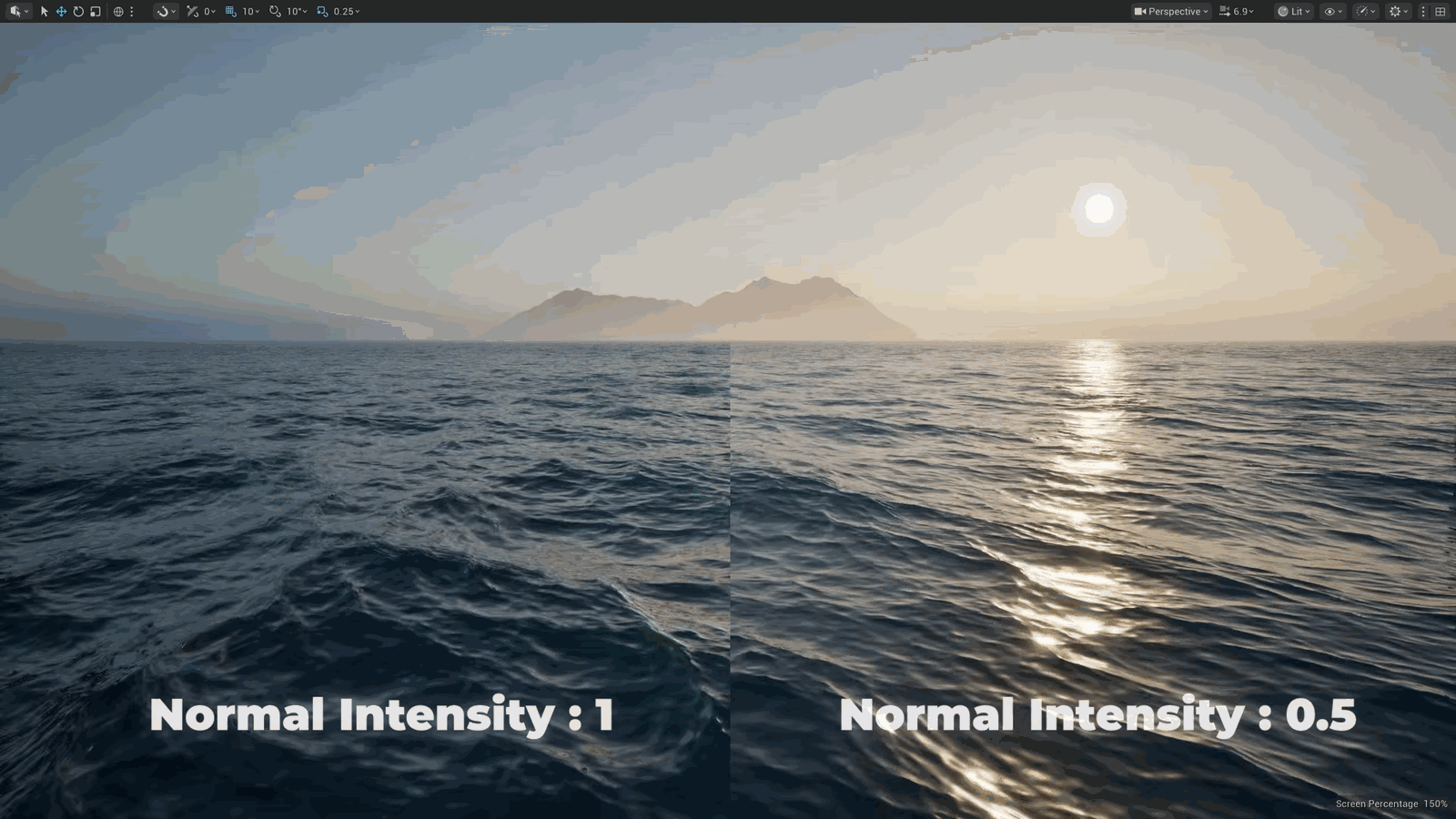This screenshot has height=819, width=1456.
Task: Open rotation snap 10° dropdown
Action: pyautogui.click(x=297, y=12)
